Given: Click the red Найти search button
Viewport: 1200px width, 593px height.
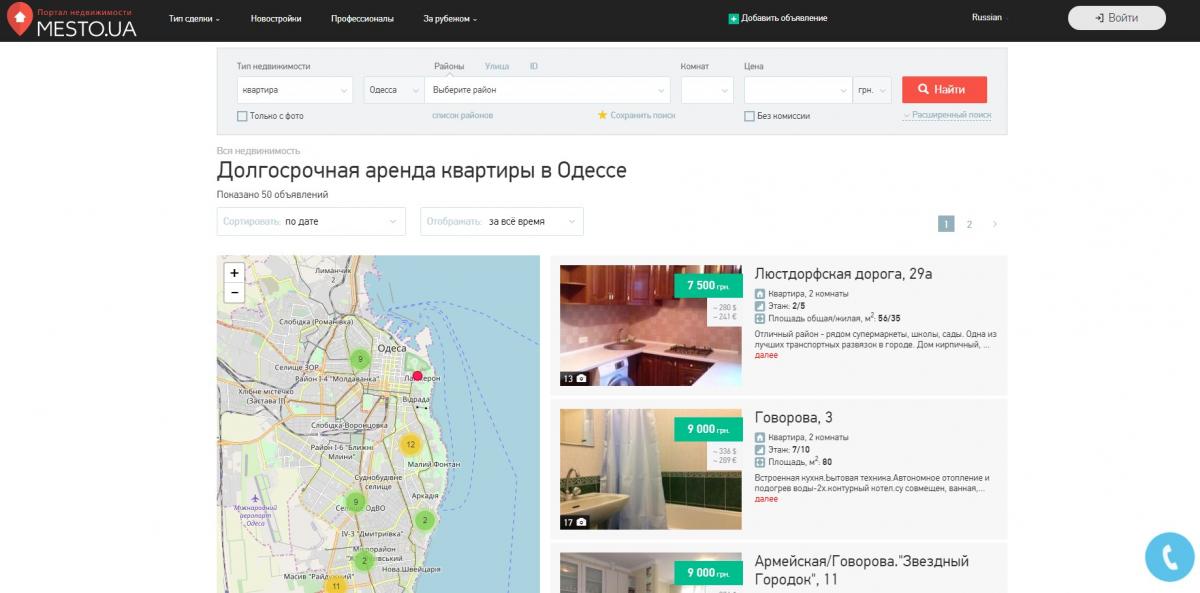Looking at the screenshot, I should pyautogui.click(x=944, y=90).
